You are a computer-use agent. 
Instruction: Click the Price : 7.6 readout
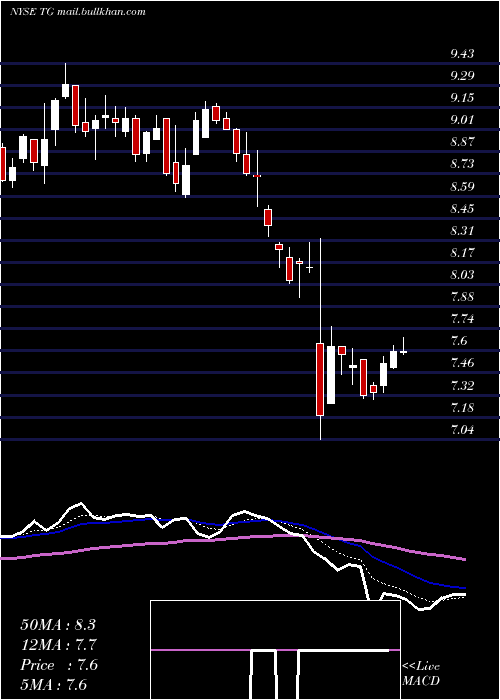(x=59, y=665)
